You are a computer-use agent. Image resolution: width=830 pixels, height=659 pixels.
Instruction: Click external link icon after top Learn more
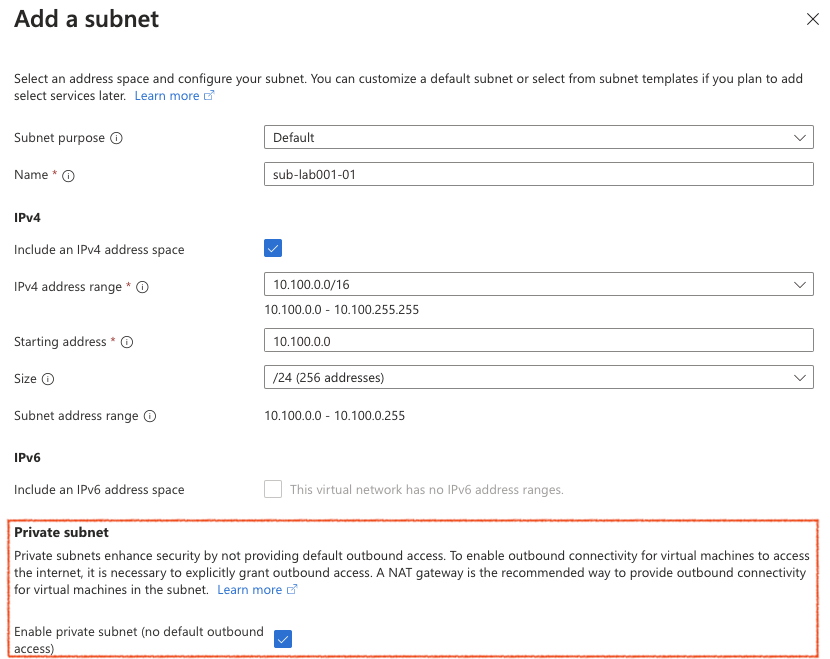[x=209, y=96]
